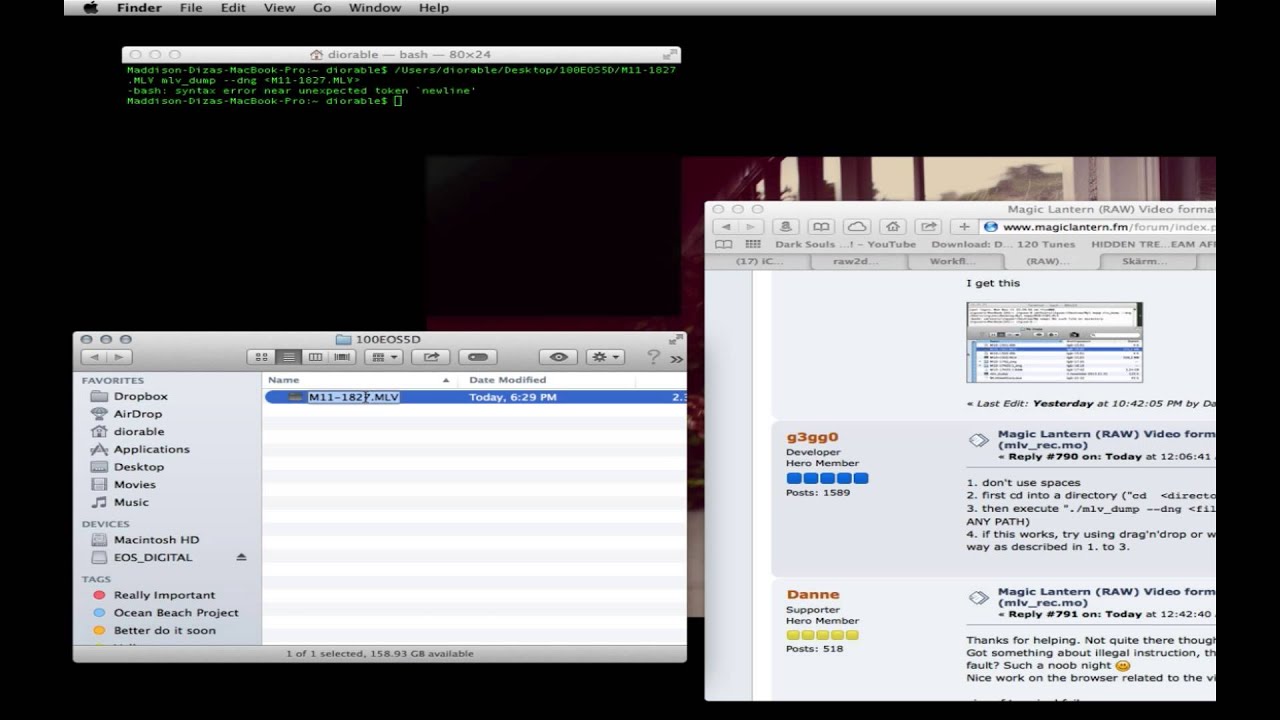Viewport: 1280px width, 720px height.
Task: Click the Finder help question mark
Action: 653,357
